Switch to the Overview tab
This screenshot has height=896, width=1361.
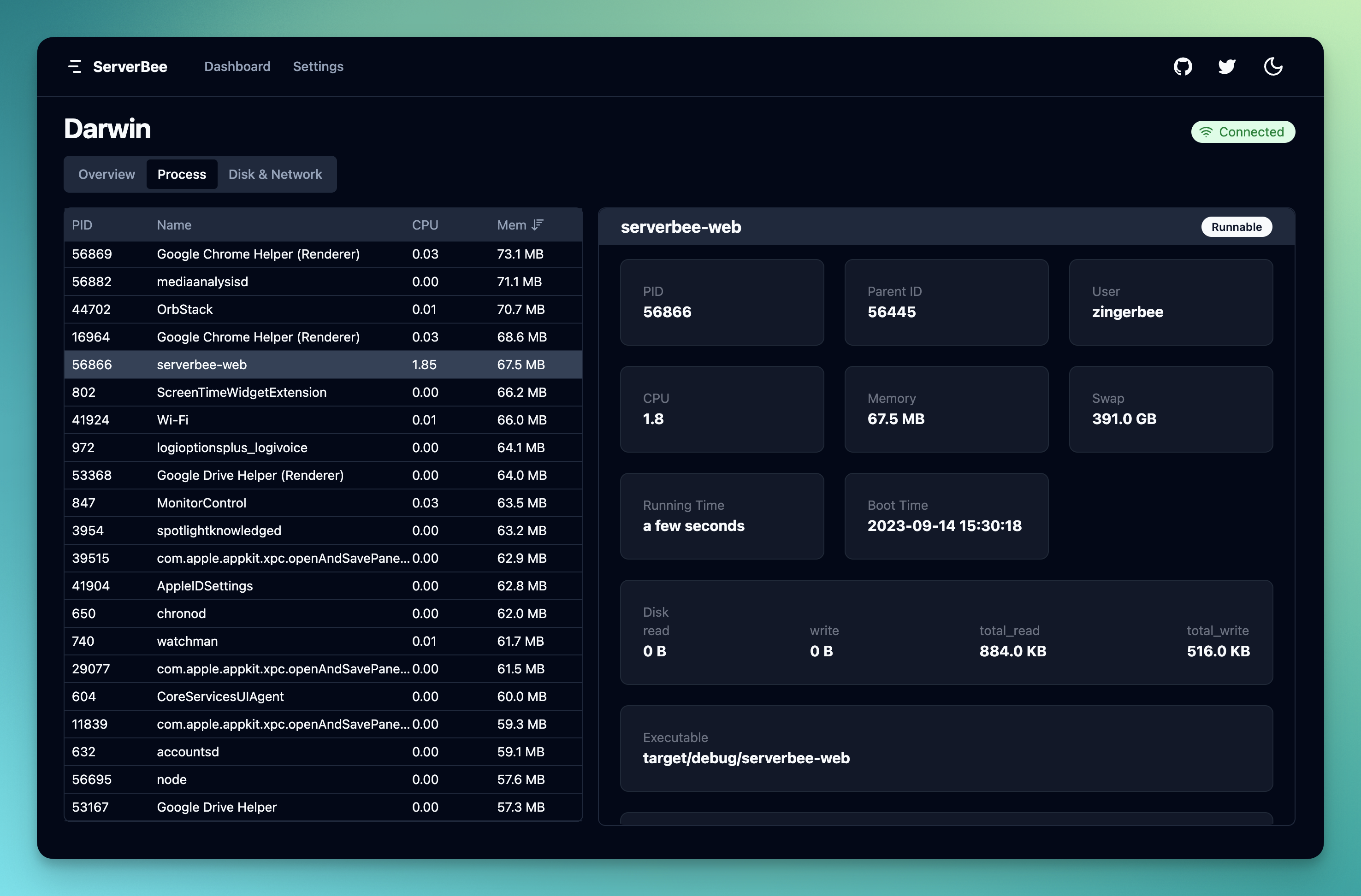point(107,174)
